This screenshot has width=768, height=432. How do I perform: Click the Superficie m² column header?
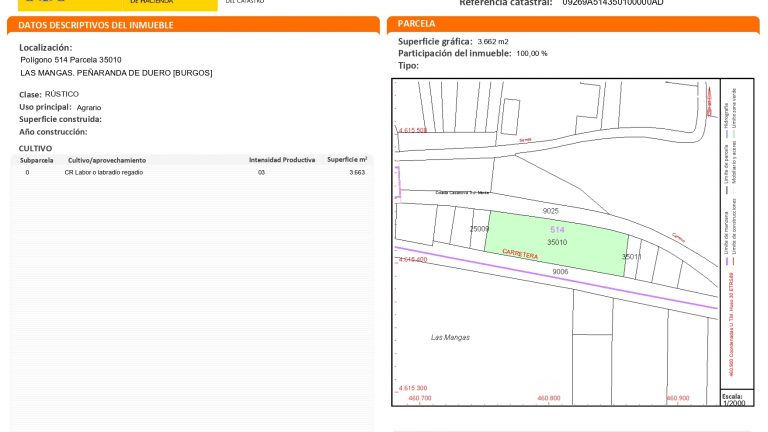347,160
